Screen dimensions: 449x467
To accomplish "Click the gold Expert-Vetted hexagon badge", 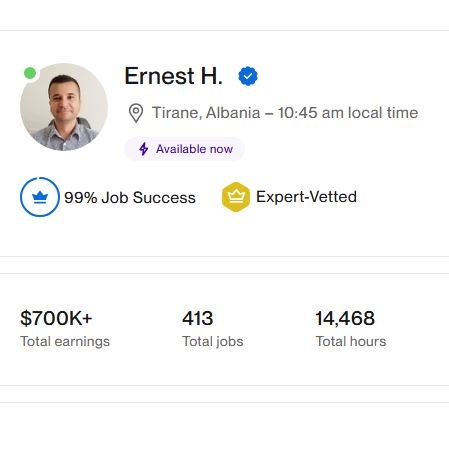I will point(236,197).
